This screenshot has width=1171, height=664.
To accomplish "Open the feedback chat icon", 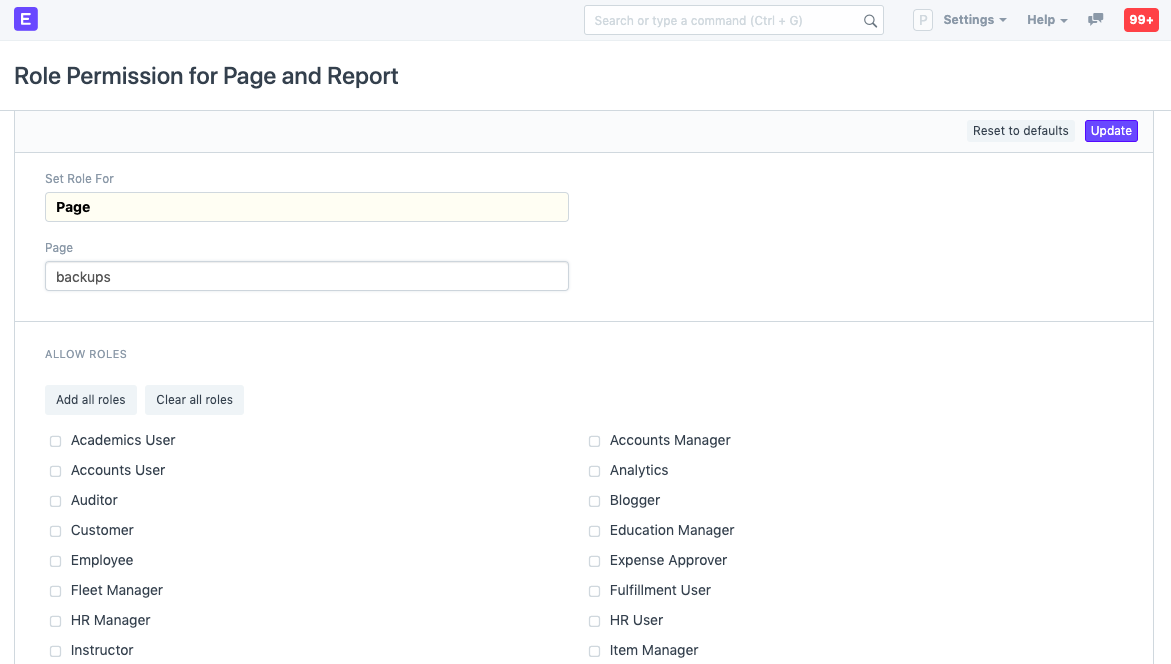I will pyautogui.click(x=1095, y=19).
